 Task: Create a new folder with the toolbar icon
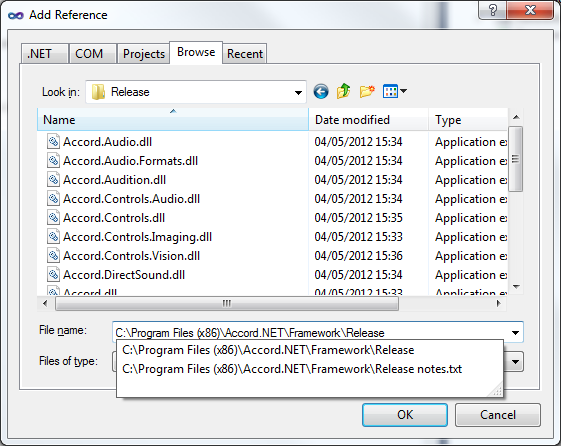coord(367,91)
